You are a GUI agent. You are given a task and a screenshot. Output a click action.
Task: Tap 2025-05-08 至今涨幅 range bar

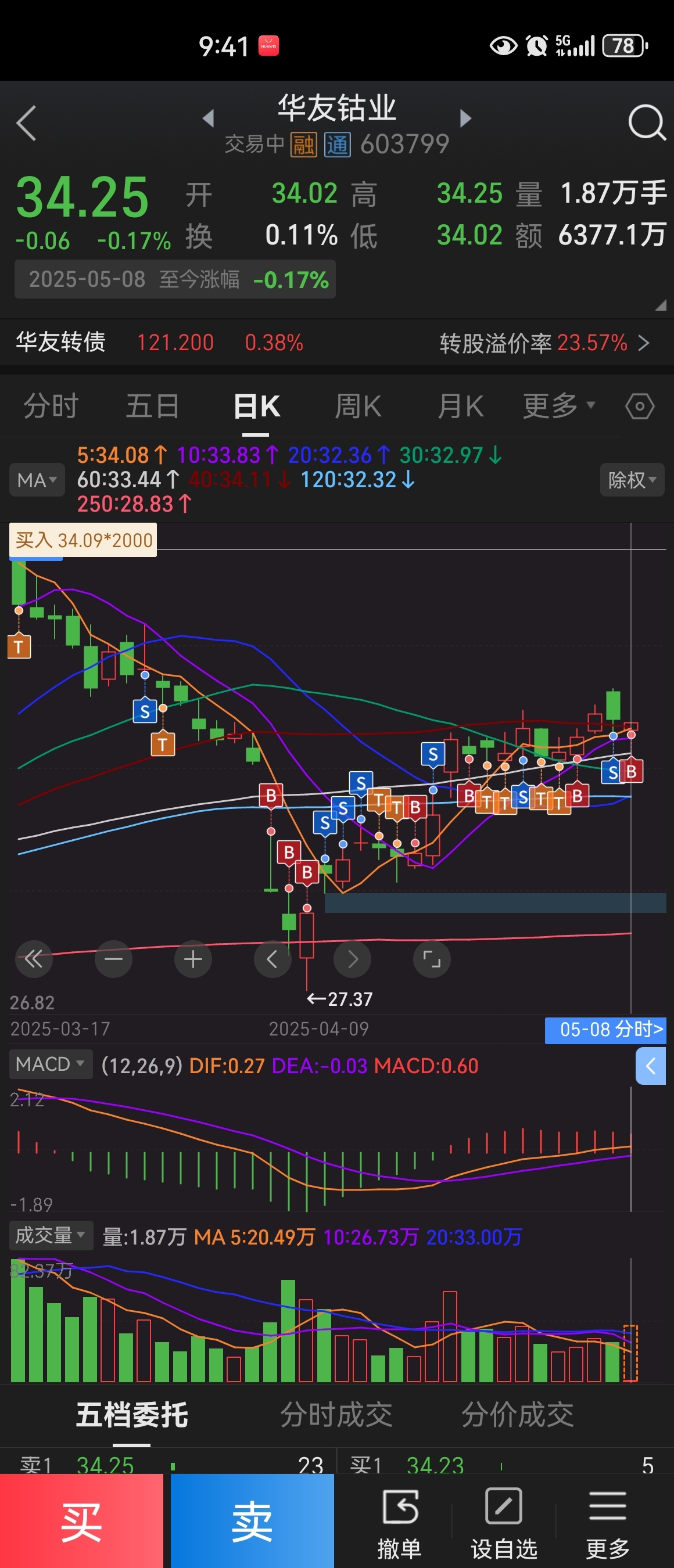pos(175,279)
